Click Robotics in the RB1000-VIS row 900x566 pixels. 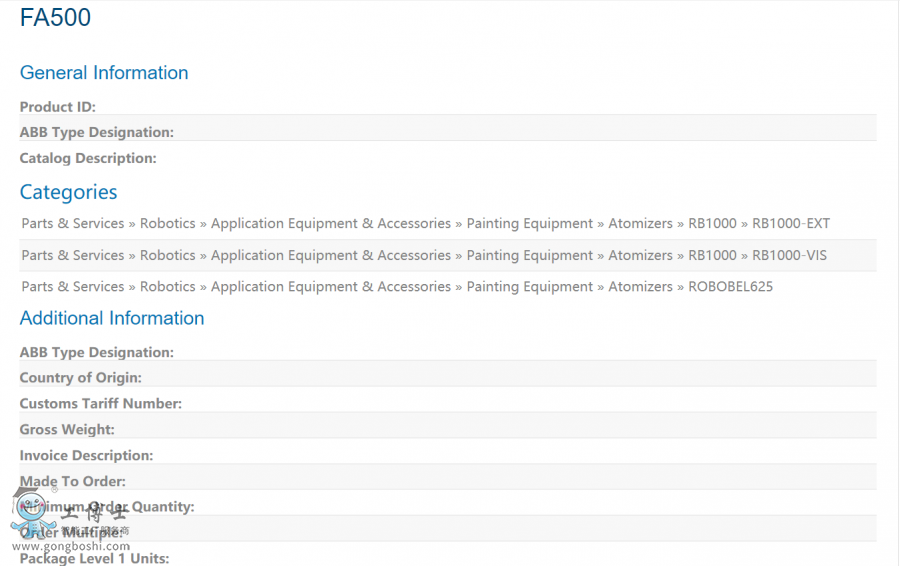tap(168, 256)
